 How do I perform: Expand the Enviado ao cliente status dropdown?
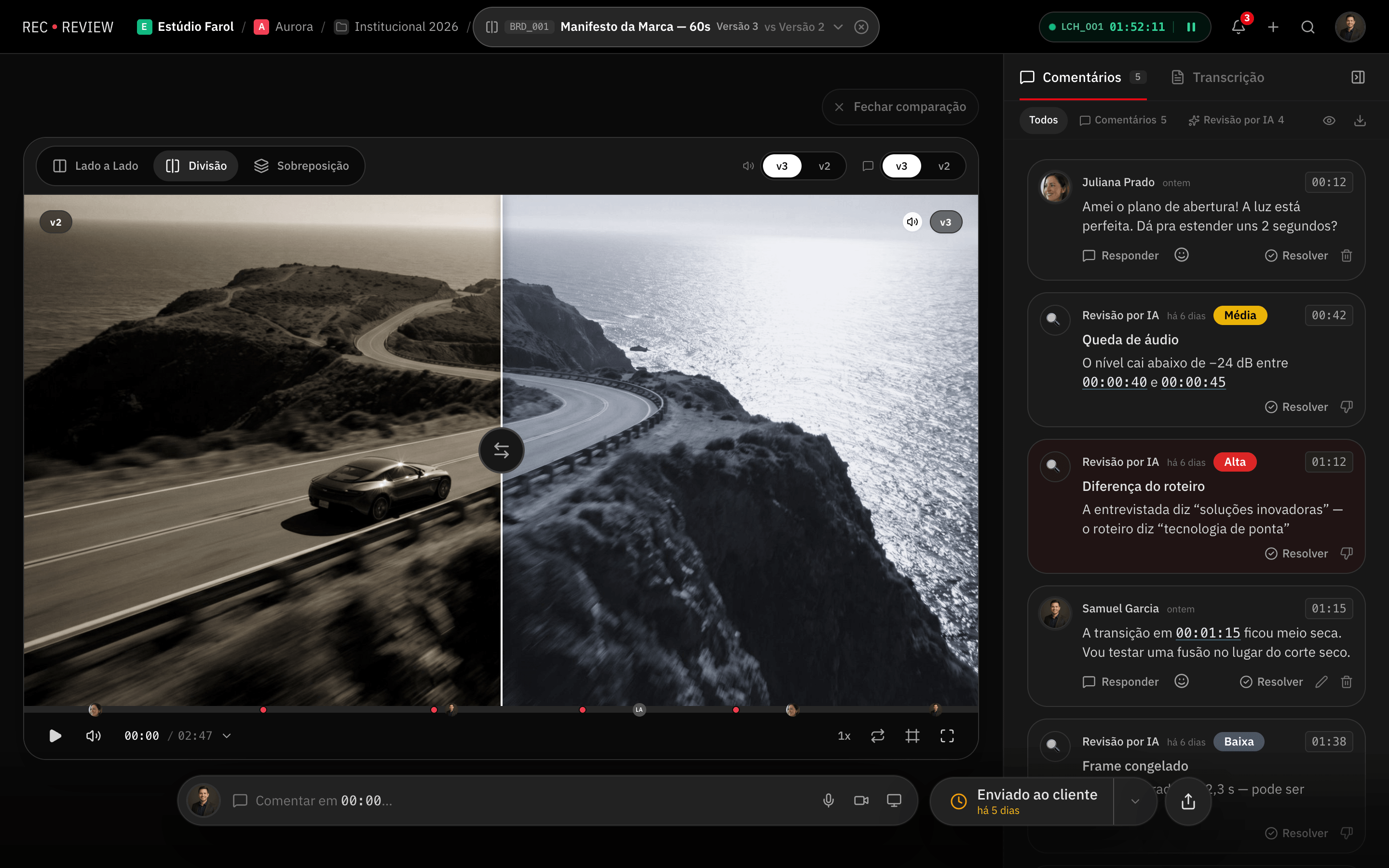(x=1135, y=801)
